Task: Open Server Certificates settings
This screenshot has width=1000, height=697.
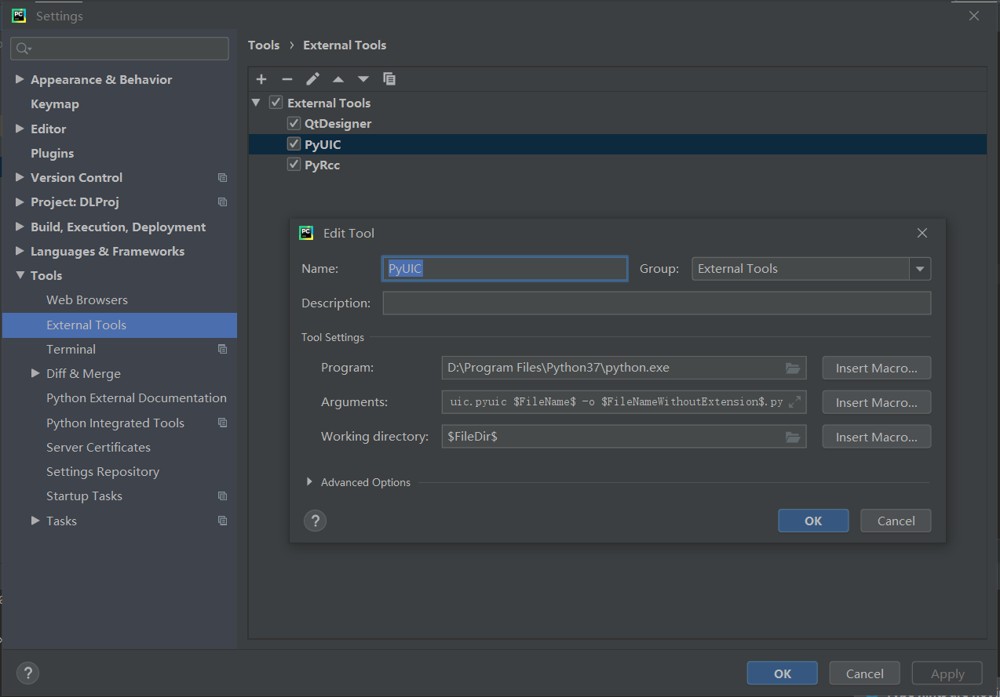Action: pos(98,448)
